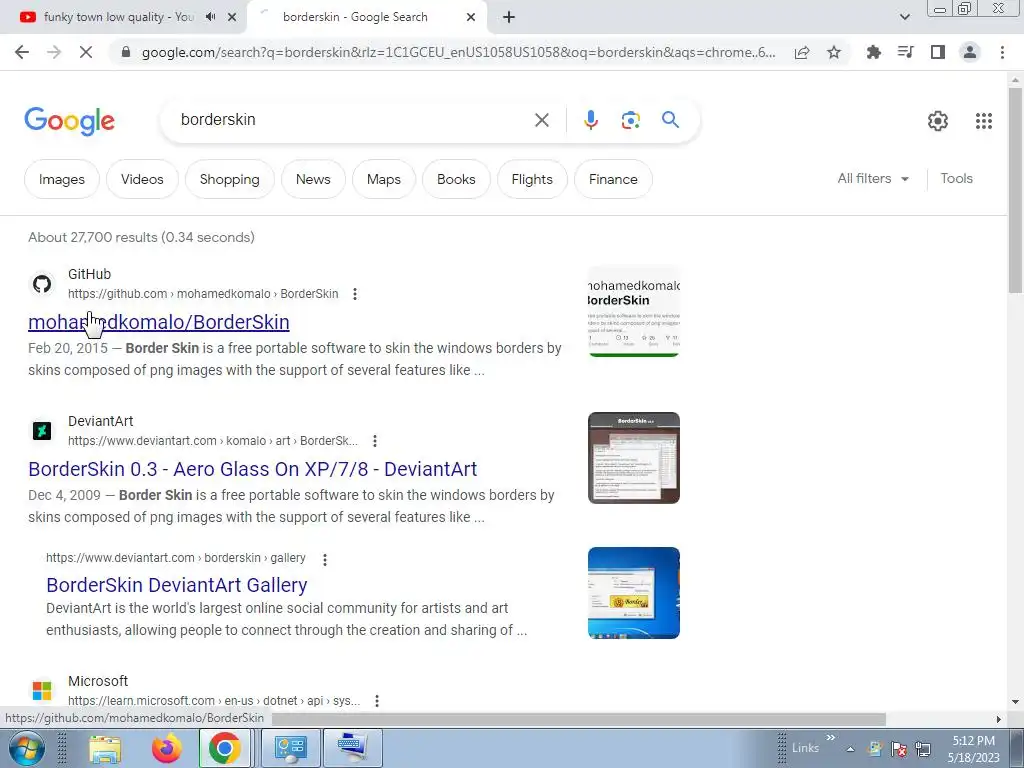This screenshot has height=768, width=1024.
Task: Mute the YouTube tab speaker icon
Action: click(x=210, y=17)
